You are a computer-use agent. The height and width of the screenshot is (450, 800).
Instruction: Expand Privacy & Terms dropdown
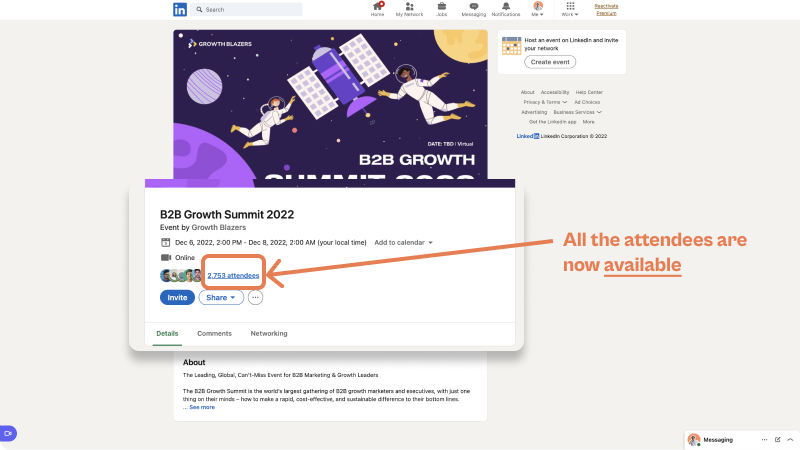click(x=545, y=102)
